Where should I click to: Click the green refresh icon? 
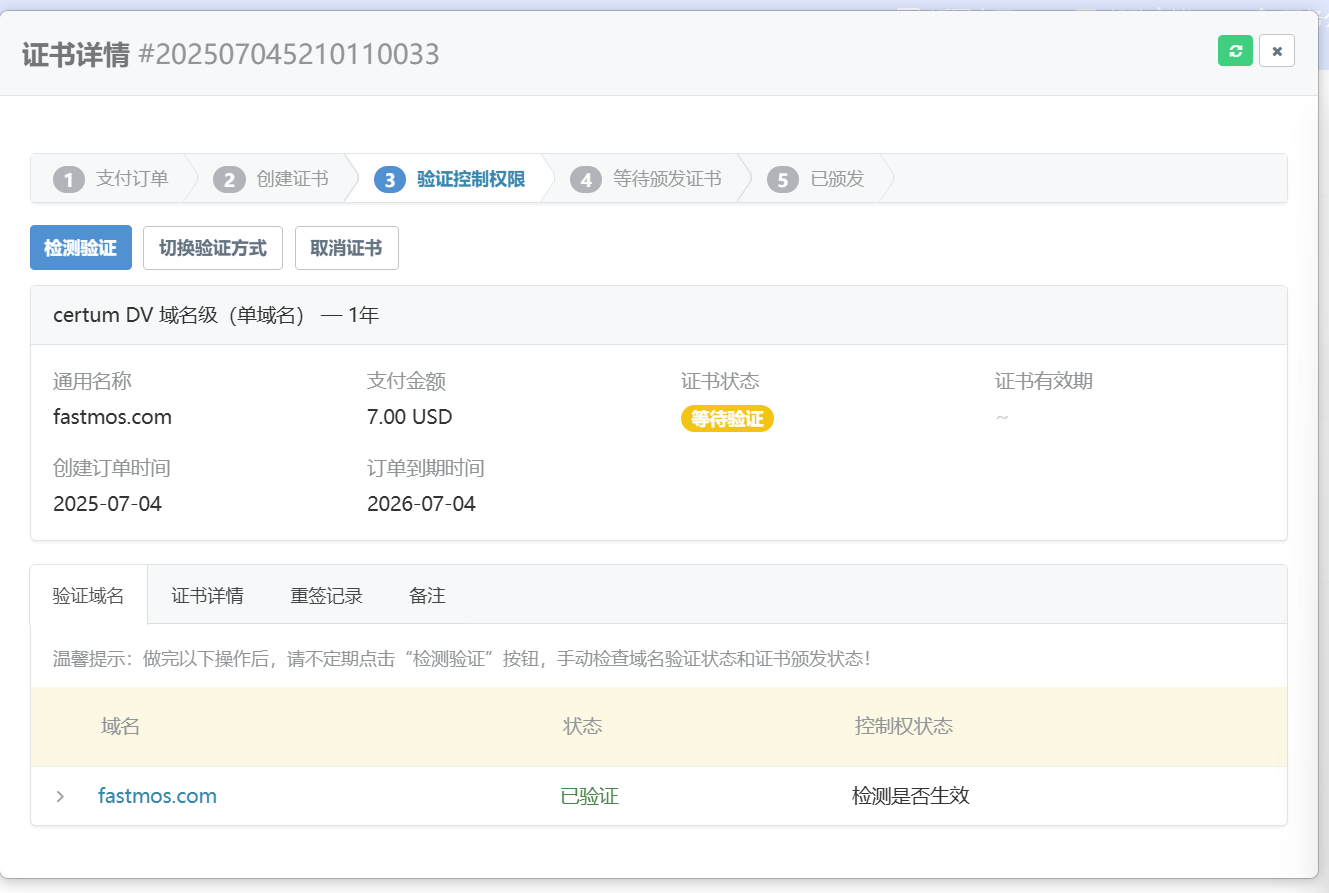pos(1235,51)
